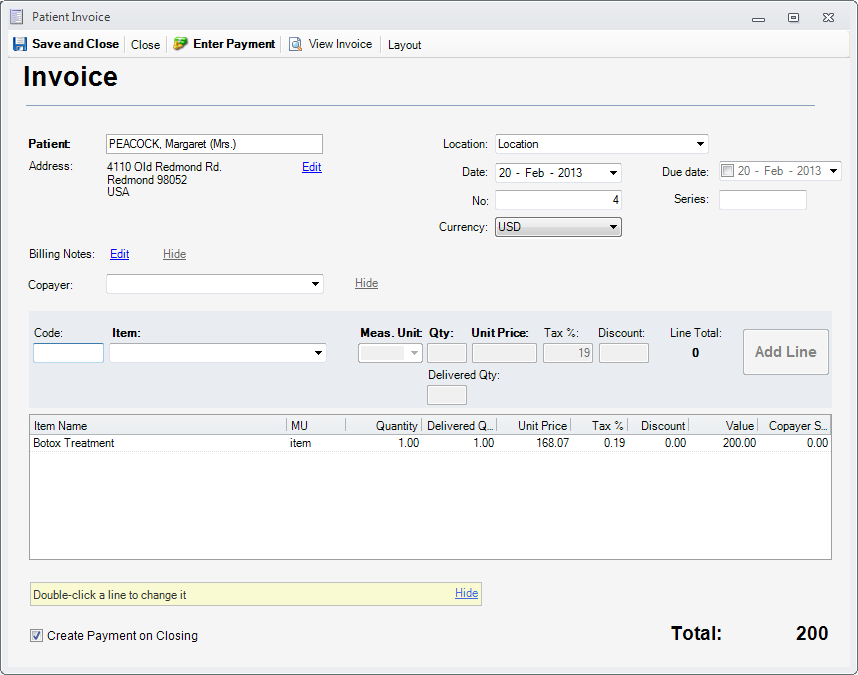858x675 pixels.
Task: Hide the double-click hint bar
Action: 466,593
